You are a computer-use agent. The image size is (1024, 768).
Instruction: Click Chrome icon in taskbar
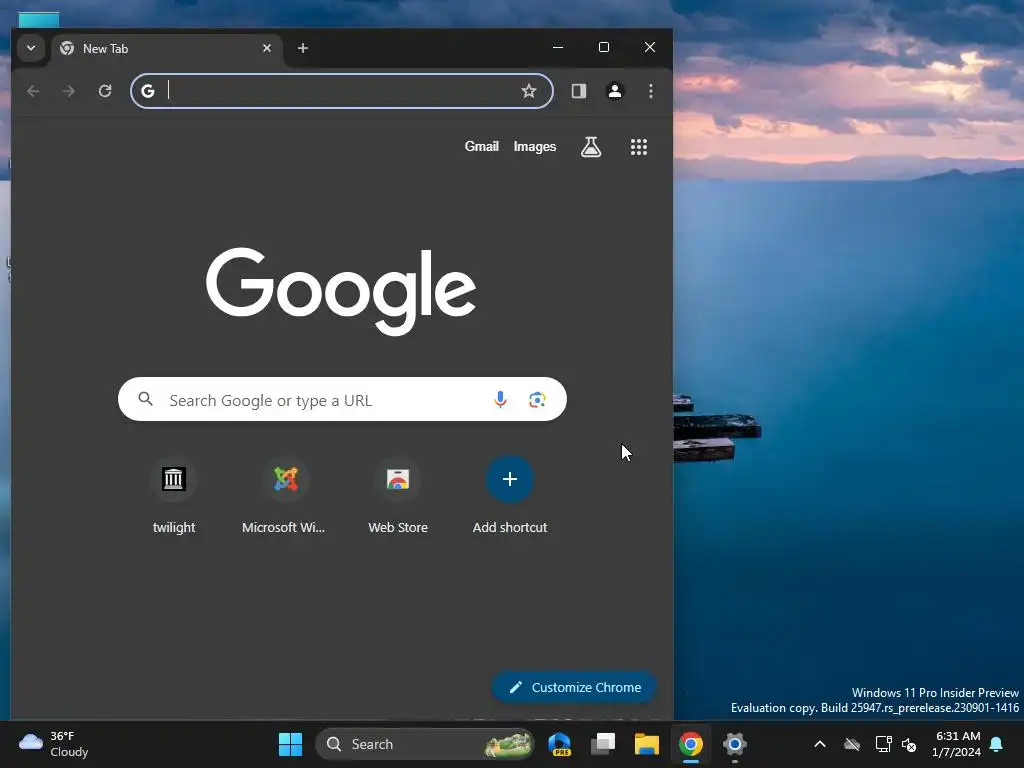pyautogui.click(x=690, y=744)
